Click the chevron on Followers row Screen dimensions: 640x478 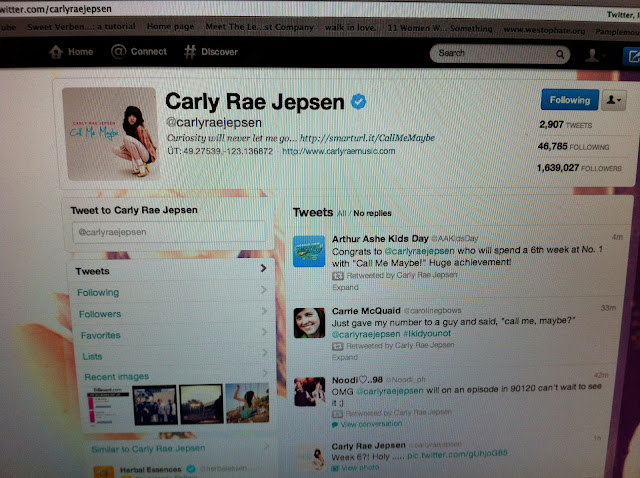pos(264,311)
